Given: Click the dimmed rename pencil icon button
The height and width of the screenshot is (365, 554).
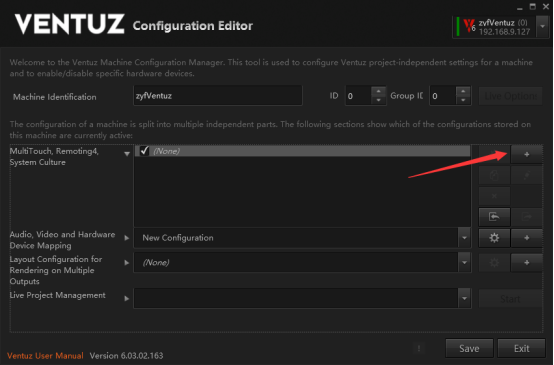Looking at the screenshot, I should point(526,175).
